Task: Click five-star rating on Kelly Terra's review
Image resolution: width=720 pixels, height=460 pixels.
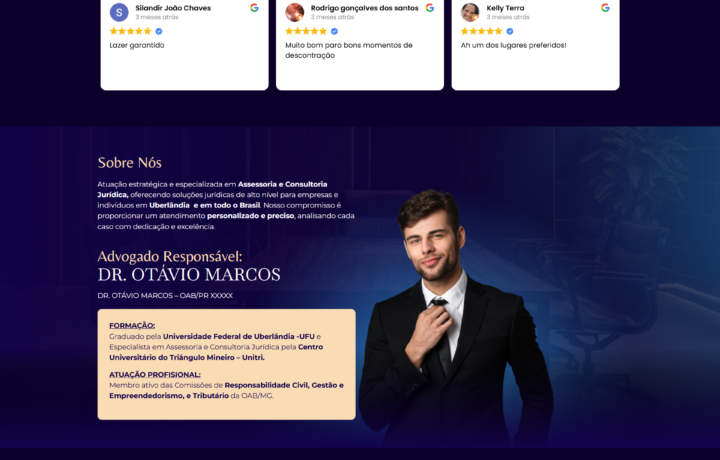Action: coord(481,31)
